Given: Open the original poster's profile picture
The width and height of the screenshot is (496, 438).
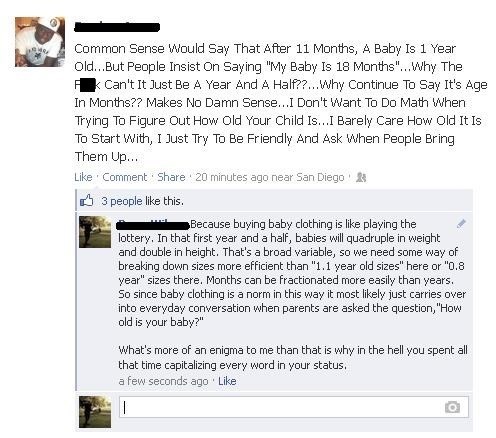Looking at the screenshot, I should 40,42.
